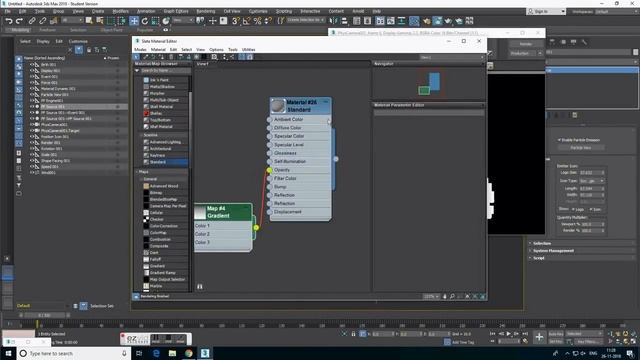Toggle visibility eye for PF Source 001
The image size is (640, 360).
31,107
